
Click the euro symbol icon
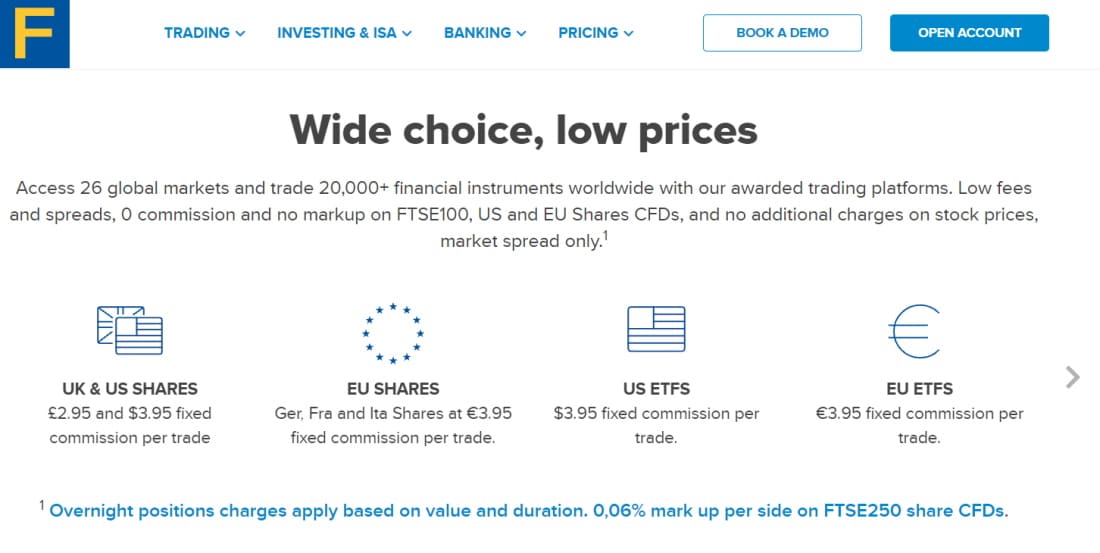coord(915,331)
